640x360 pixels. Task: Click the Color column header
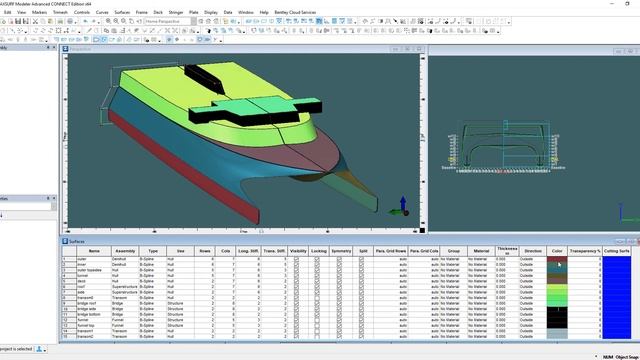557,251
